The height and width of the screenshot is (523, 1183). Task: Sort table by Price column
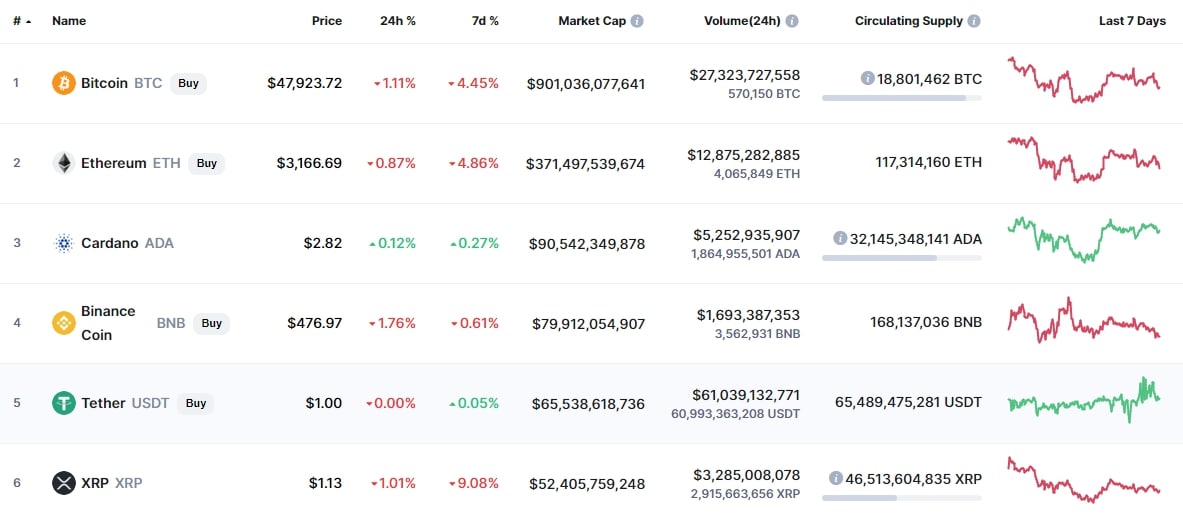[327, 21]
